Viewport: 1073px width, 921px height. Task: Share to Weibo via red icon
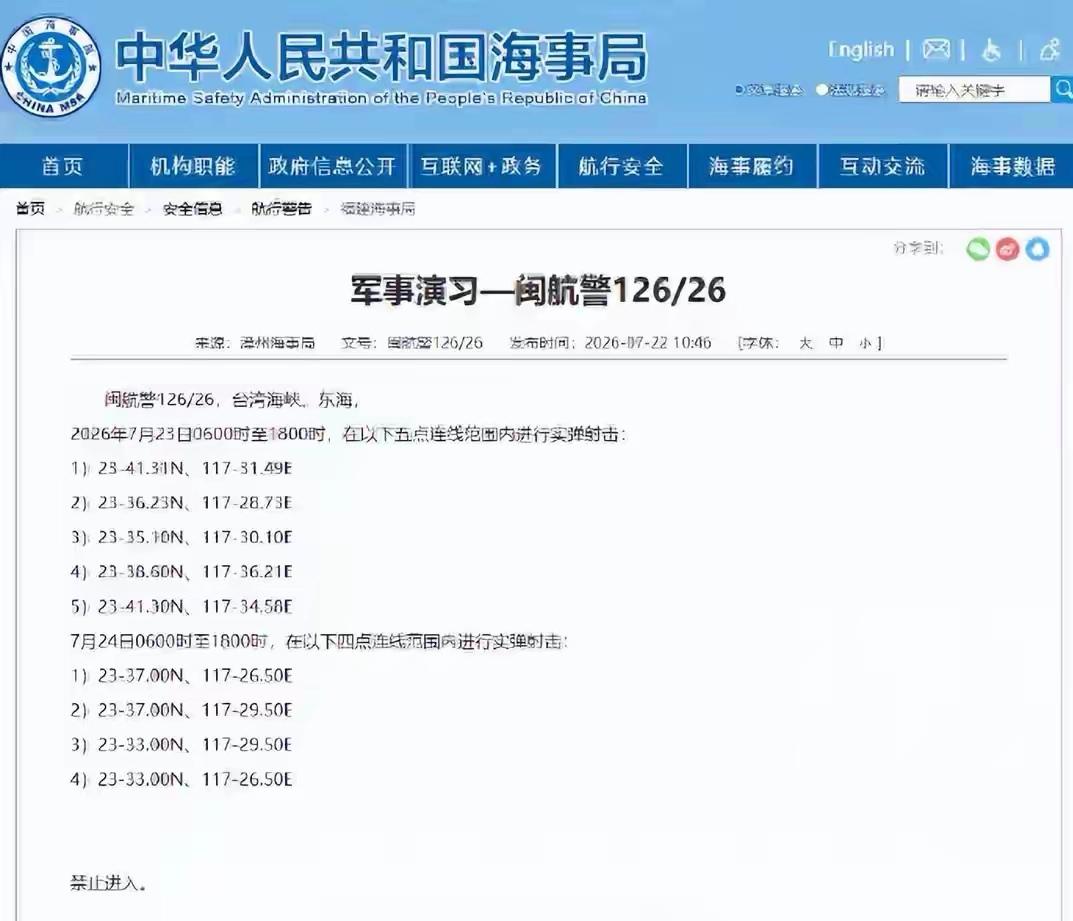(x=1007, y=249)
